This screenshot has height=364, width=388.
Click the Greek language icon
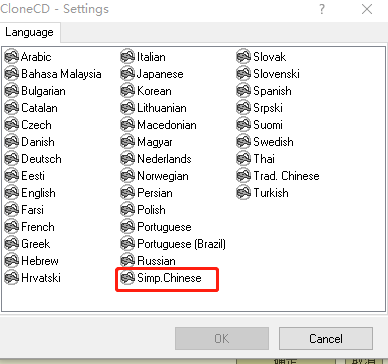click(x=12, y=244)
